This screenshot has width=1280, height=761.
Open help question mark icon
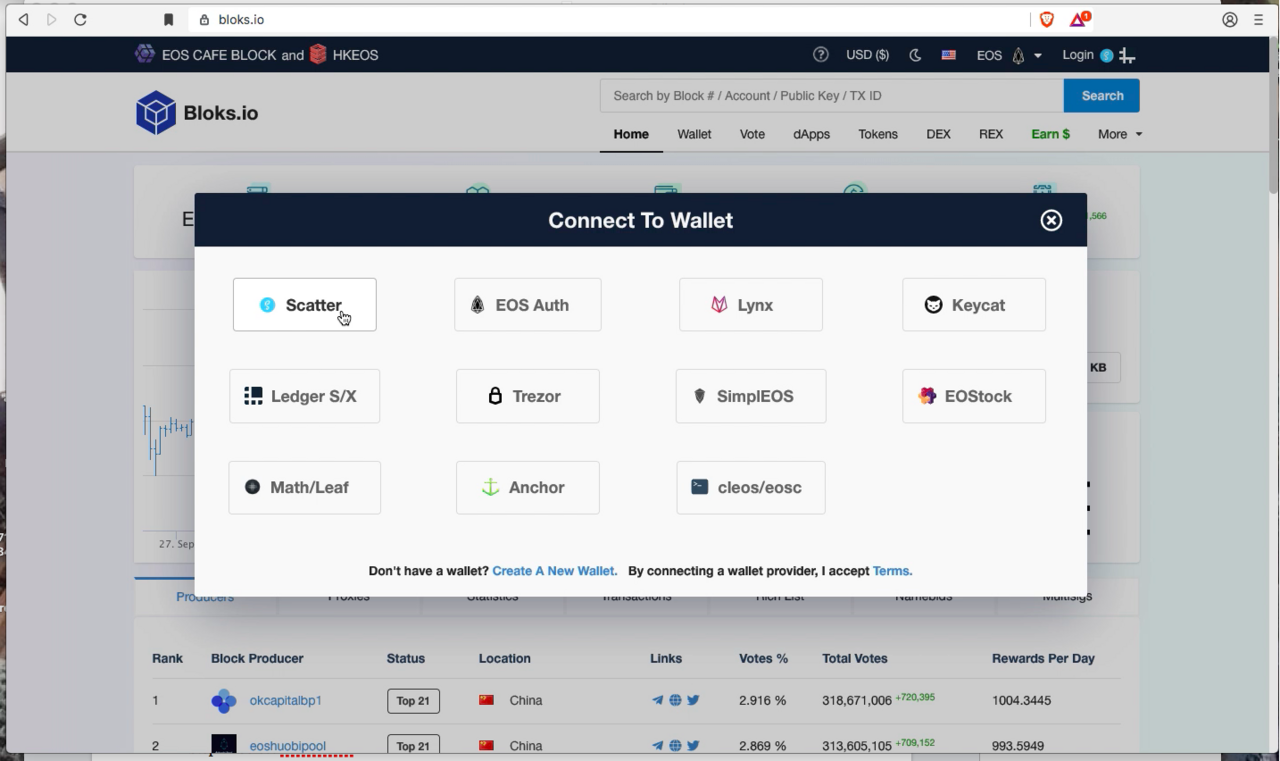[x=821, y=55]
